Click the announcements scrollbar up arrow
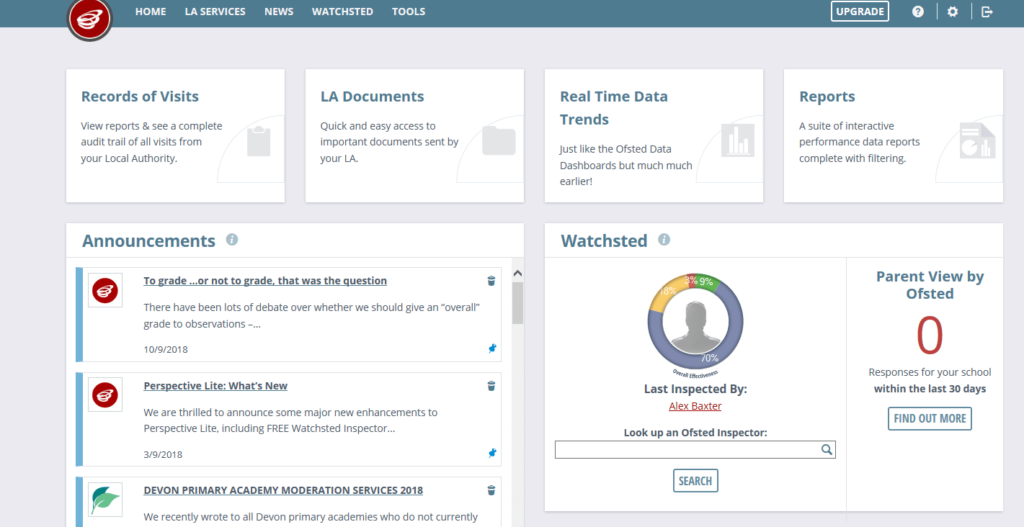This screenshot has height=527, width=1024. pos(517,273)
